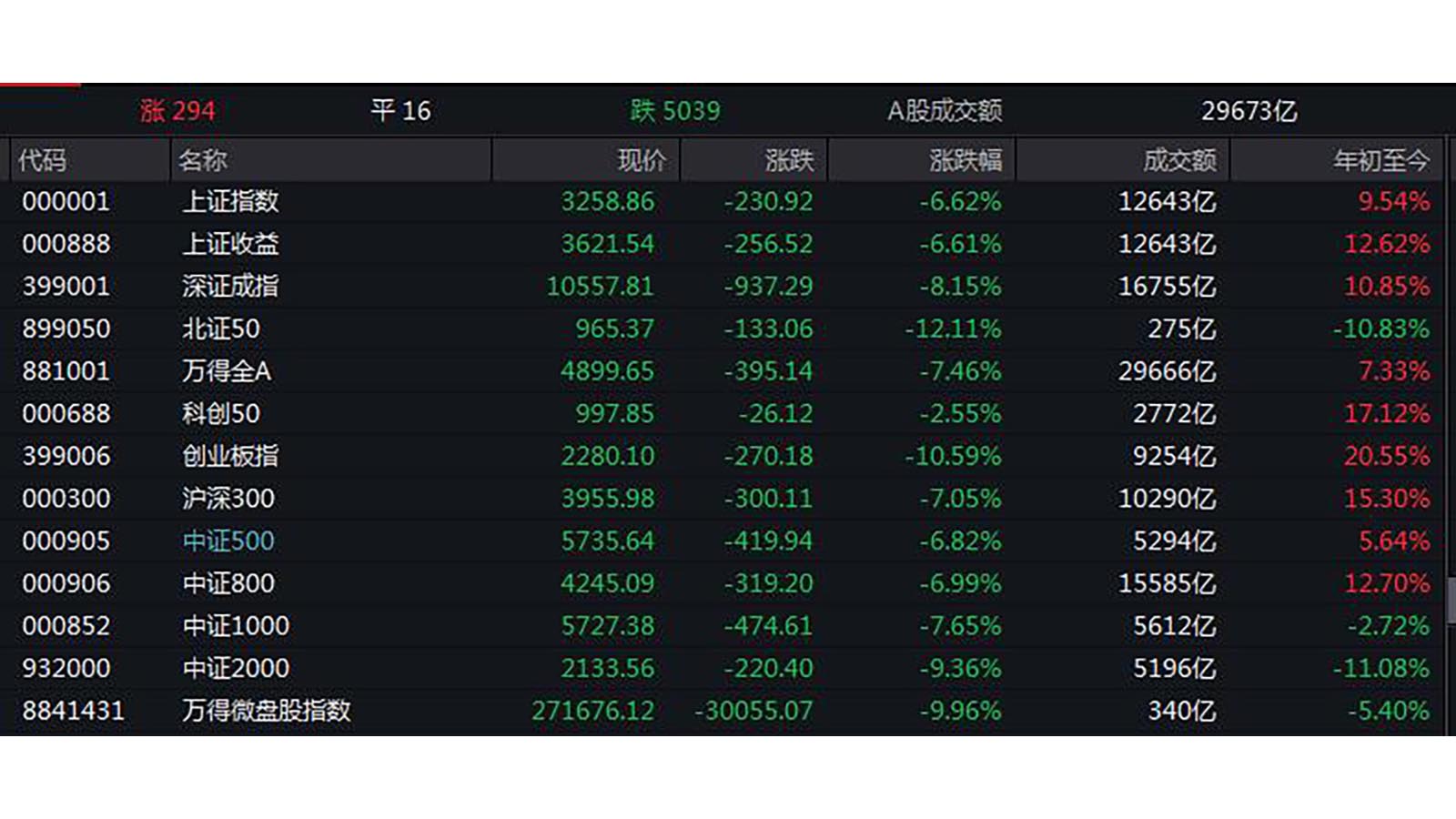Click the turnover 15585亿

[1168, 583]
